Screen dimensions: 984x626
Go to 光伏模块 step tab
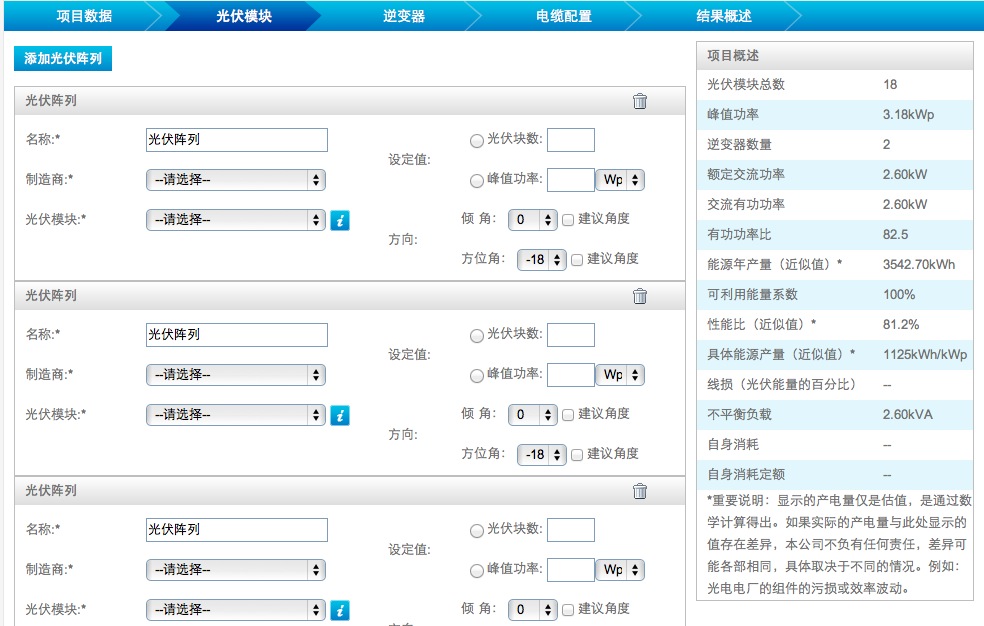243,16
